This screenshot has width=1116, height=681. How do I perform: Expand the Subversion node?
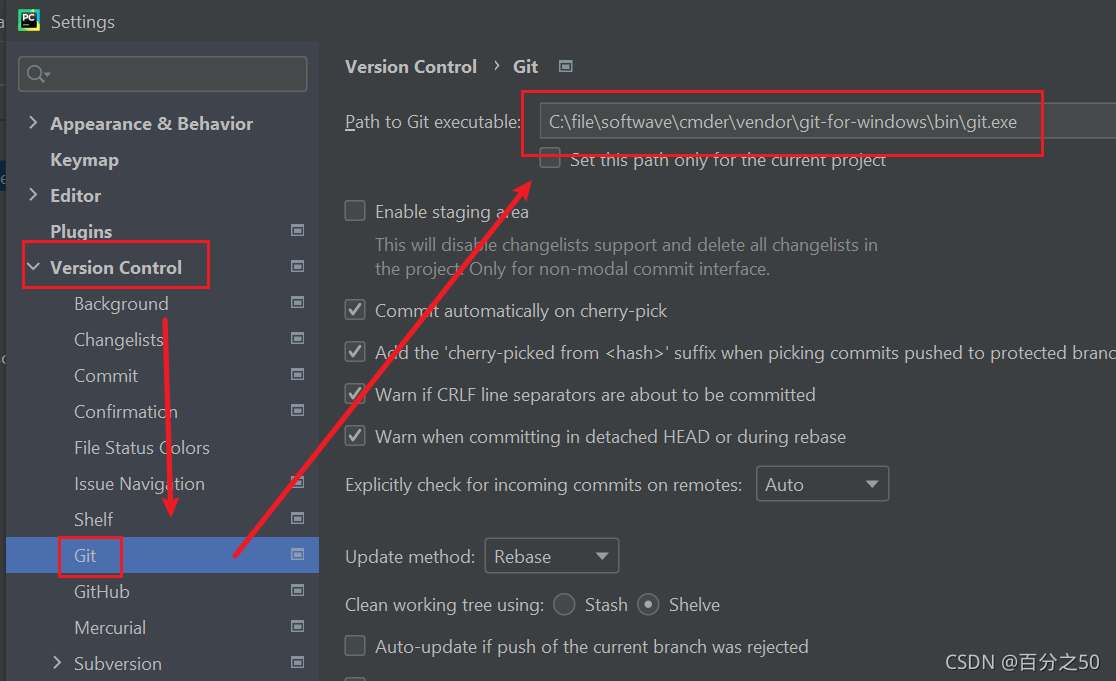(x=57, y=662)
